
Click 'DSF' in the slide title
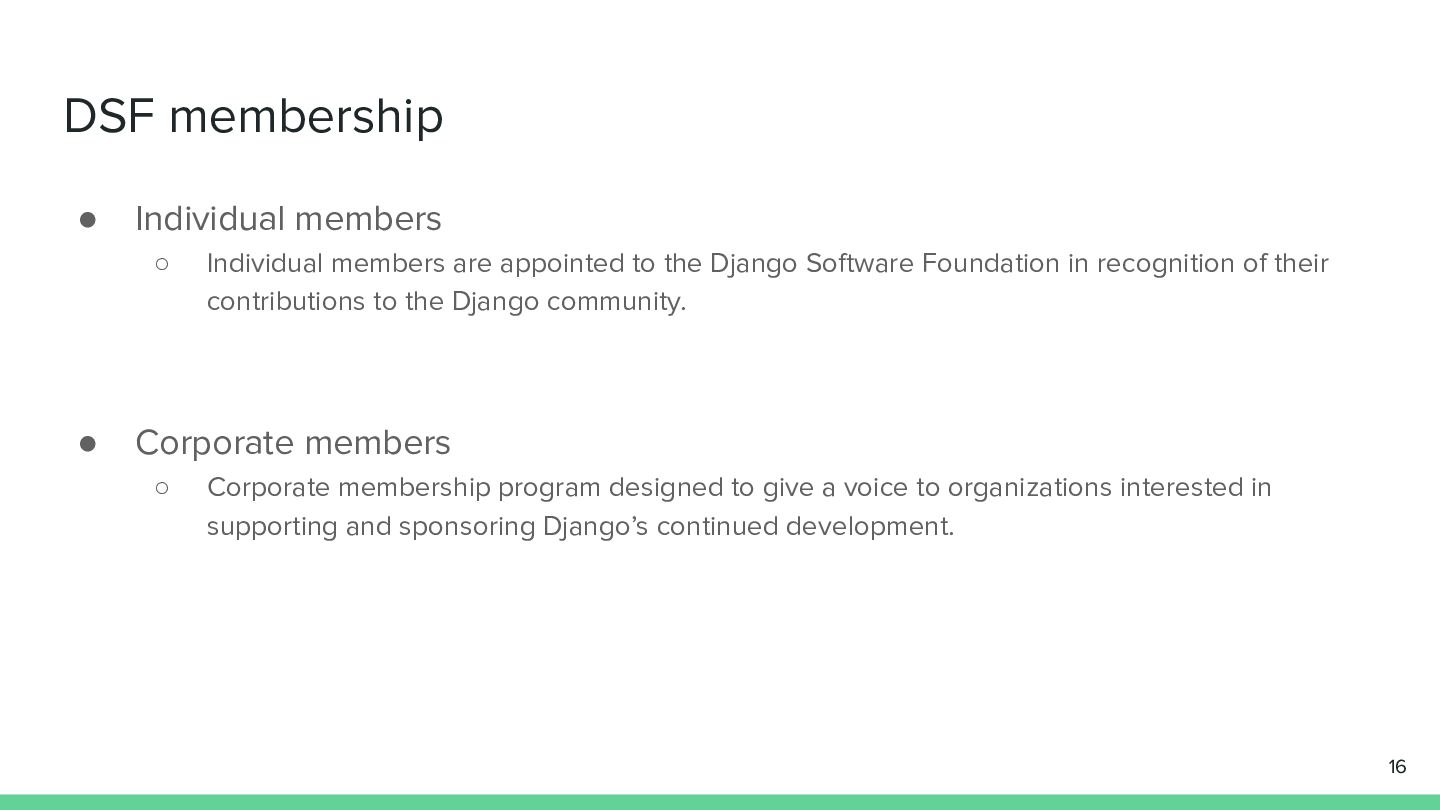pyautogui.click(x=109, y=116)
